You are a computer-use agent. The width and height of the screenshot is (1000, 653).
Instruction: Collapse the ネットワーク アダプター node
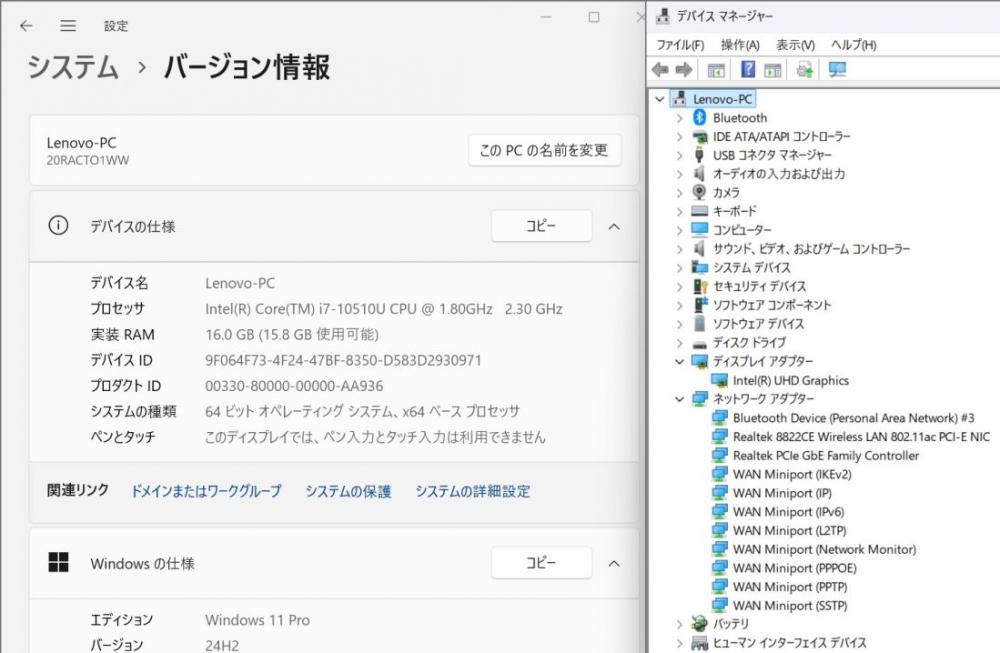coord(680,399)
